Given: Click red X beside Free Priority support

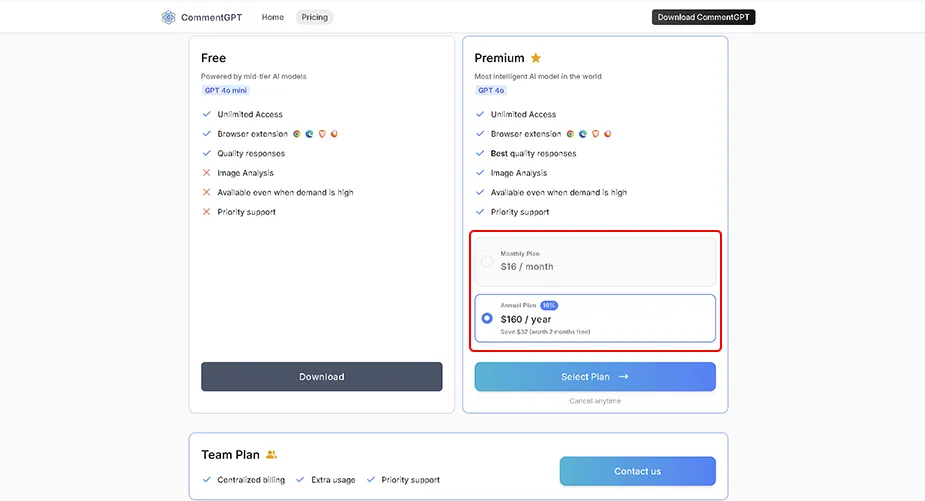Looking at the screenshot, I should coord(206,212).
